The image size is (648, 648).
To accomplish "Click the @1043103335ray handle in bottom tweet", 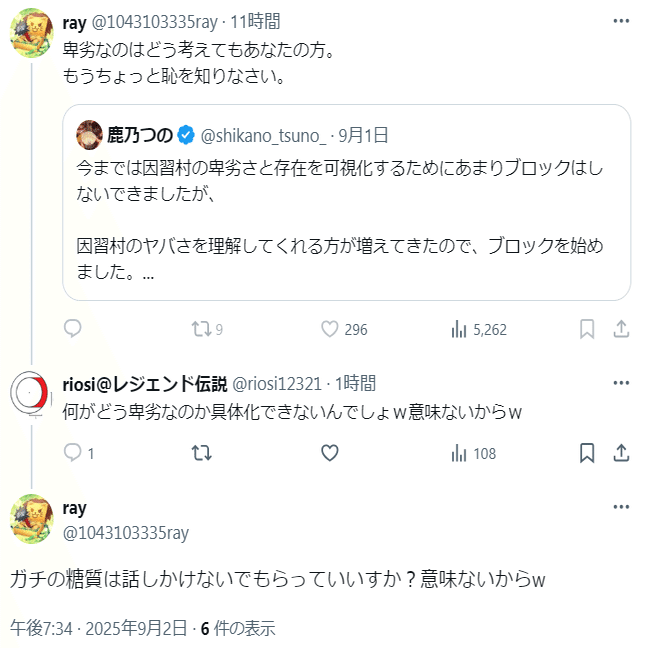I will tap(126, 532).
